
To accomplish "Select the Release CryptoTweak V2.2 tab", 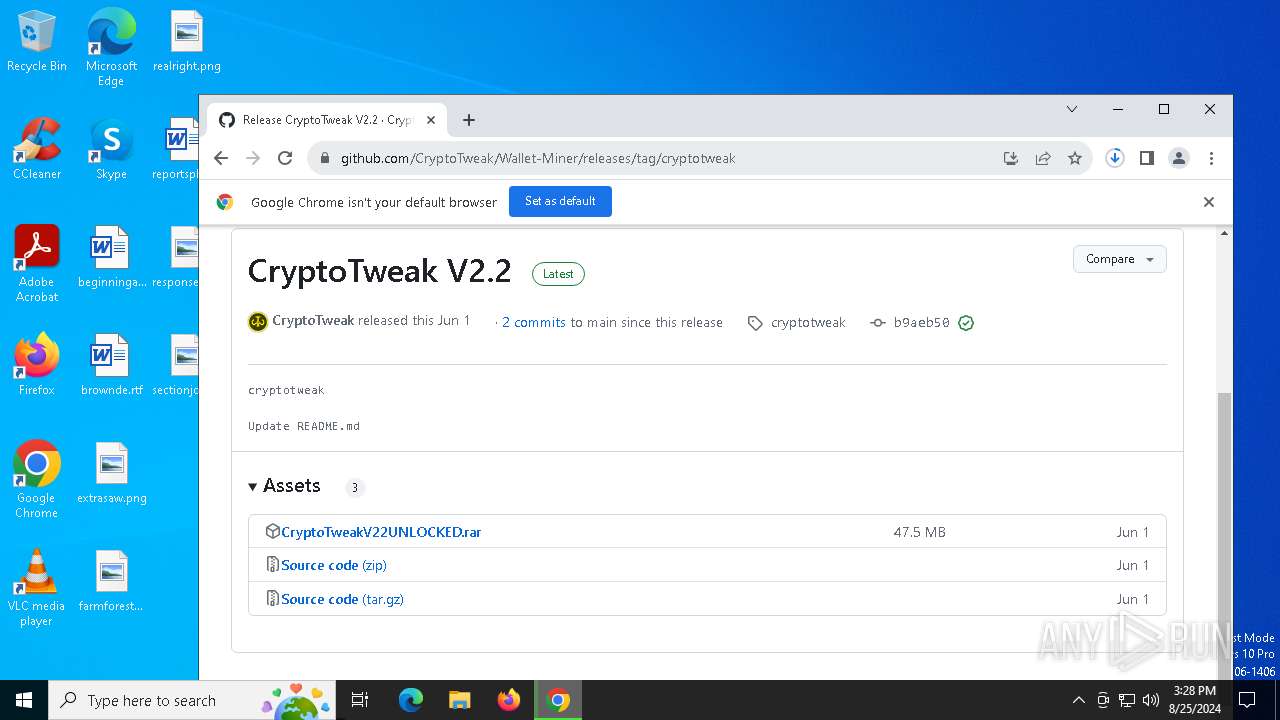I will click(326, 120).
